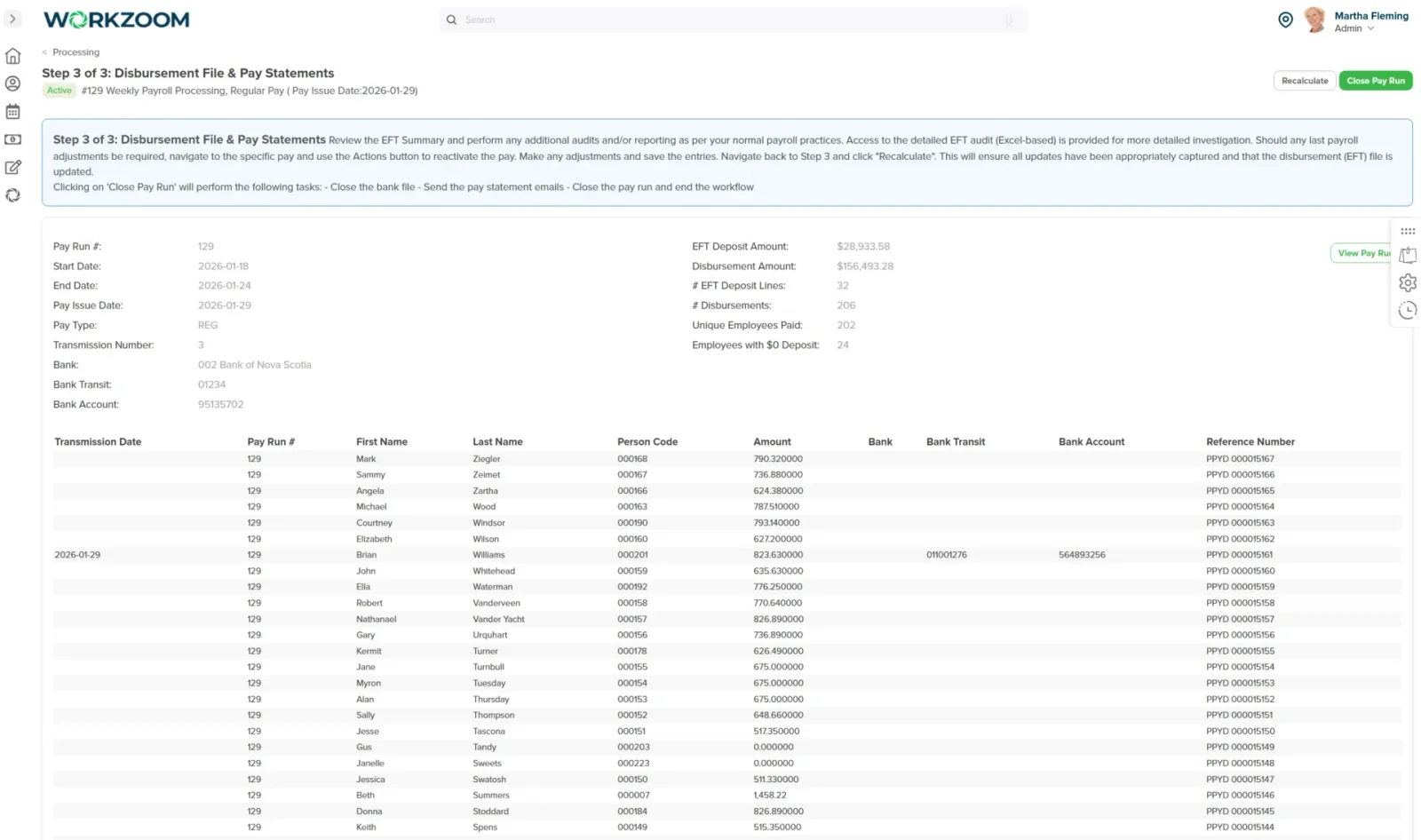Go back to Processing via breadcrumb
Screen dimensions: 1421x840
click(75, 52)
